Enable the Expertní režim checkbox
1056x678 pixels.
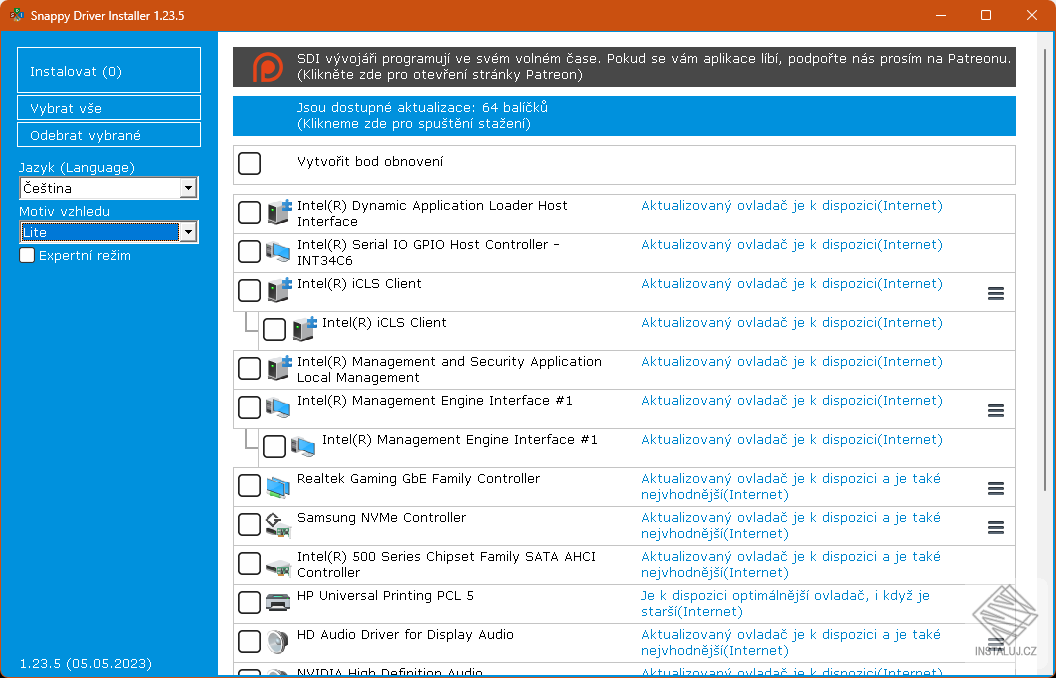(27, 255)
